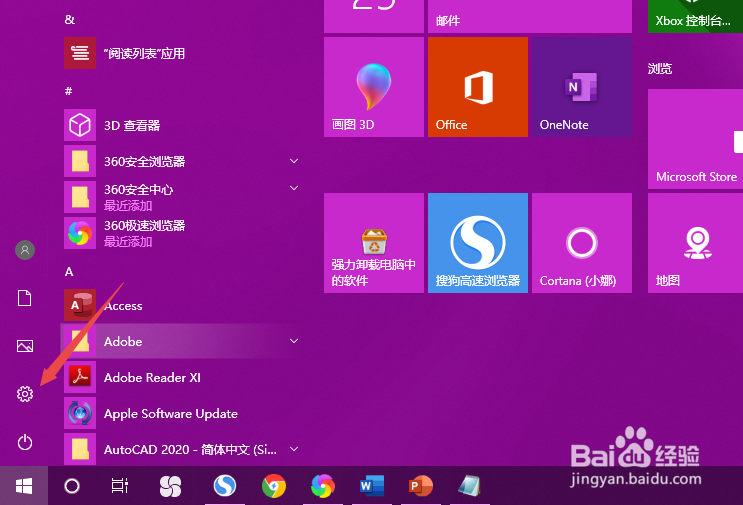Expand the 360安全浏览器 folder chevron
This screenshot has width=743, height=505.
click(294, 161)
